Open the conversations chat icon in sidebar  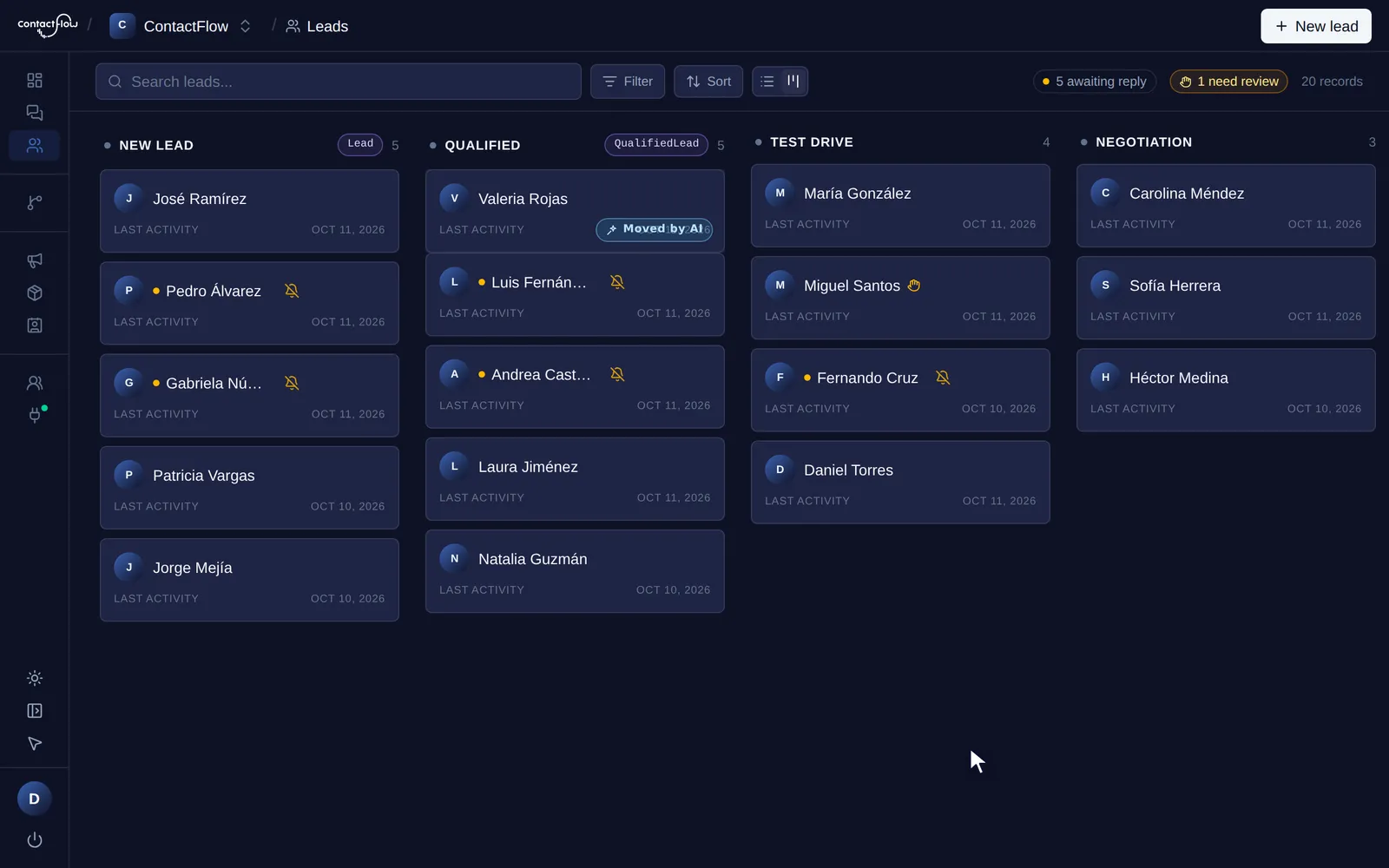coord(35,113)
